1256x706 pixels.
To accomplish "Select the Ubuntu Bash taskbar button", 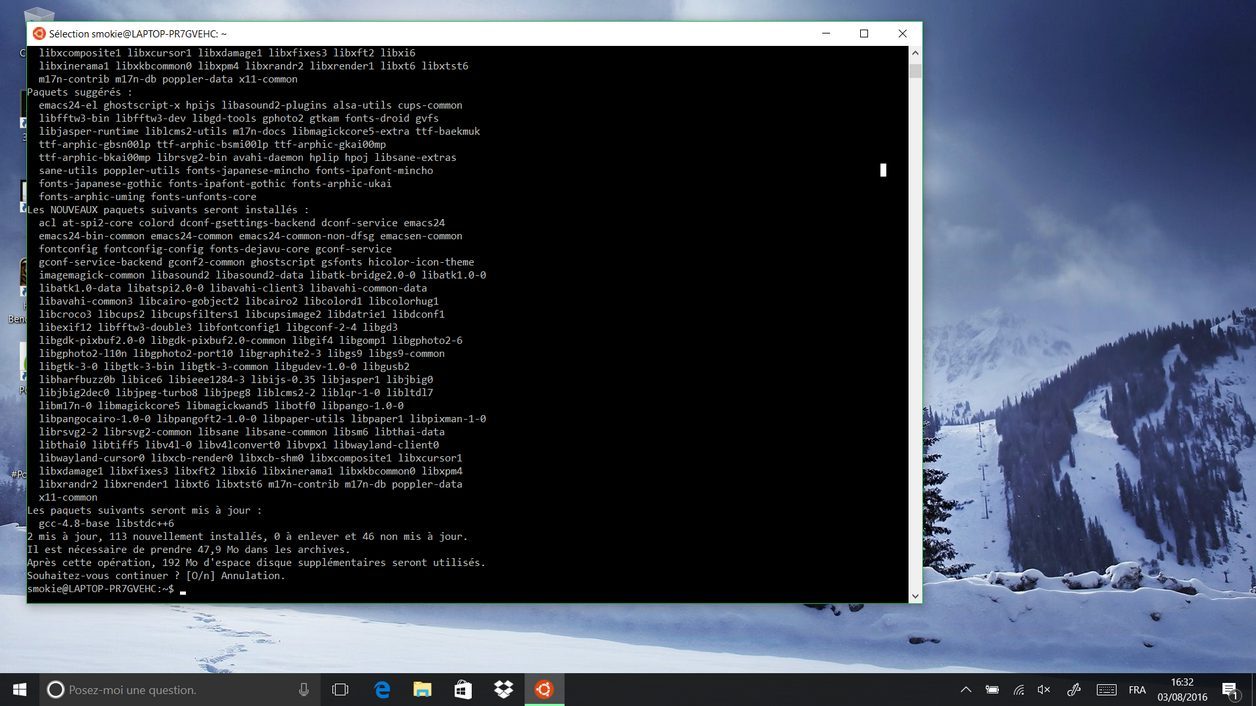I will pyautogui.click(x=544, y=689).
